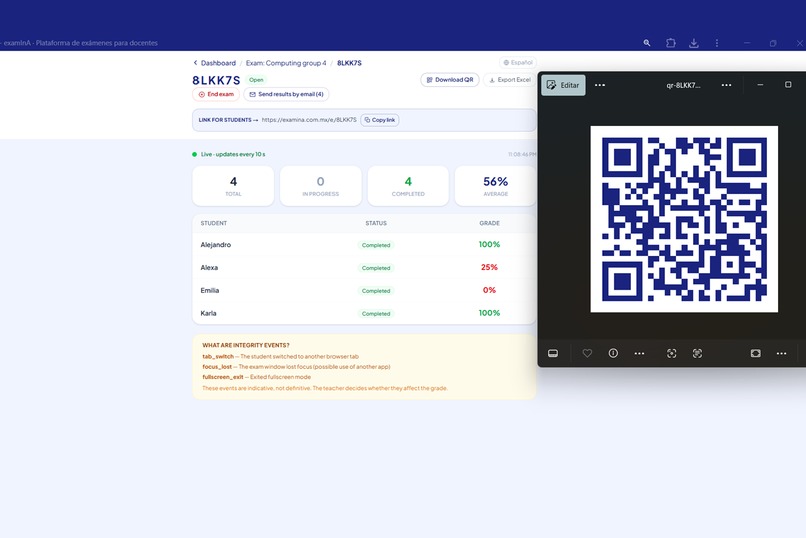Viewport: 806px width, 538px height.
Task: Toggle the filmstrip icon in Photos viewer
Action: tap(553, 353)
